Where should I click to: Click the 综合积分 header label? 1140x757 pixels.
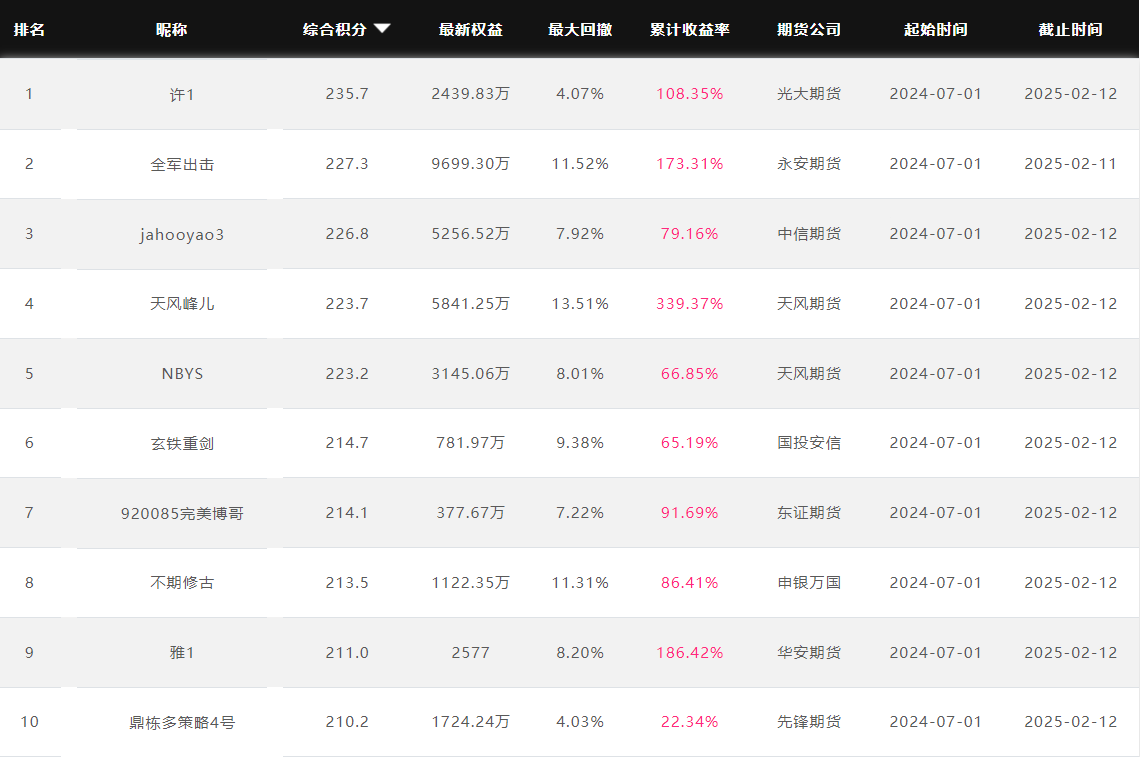tap(334, 30)
